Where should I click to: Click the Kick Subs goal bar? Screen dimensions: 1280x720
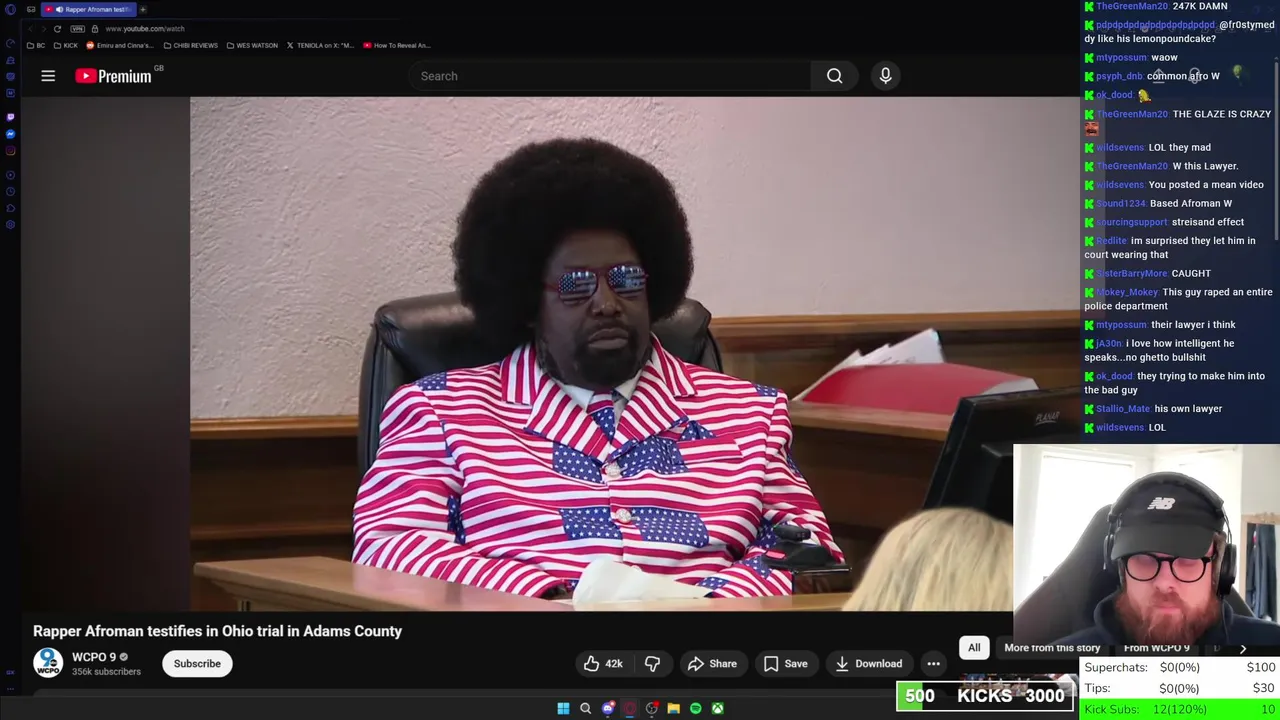(x=1180, y=709)
